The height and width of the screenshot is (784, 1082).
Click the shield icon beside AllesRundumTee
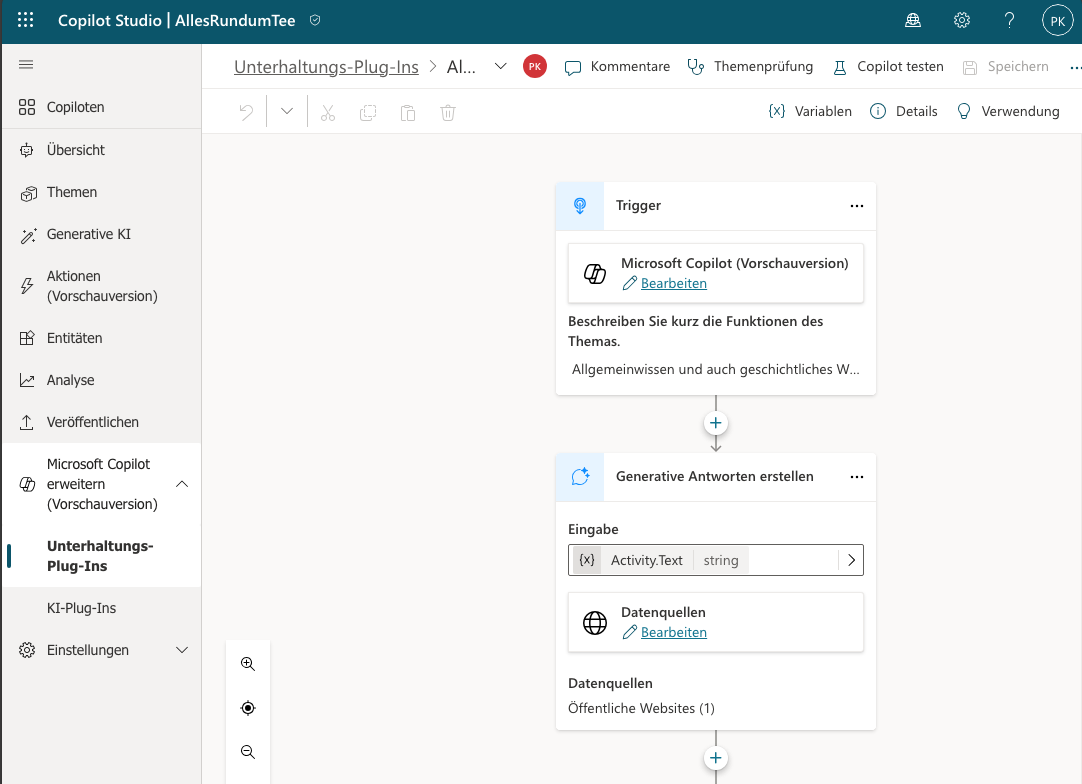coord(315,21)
